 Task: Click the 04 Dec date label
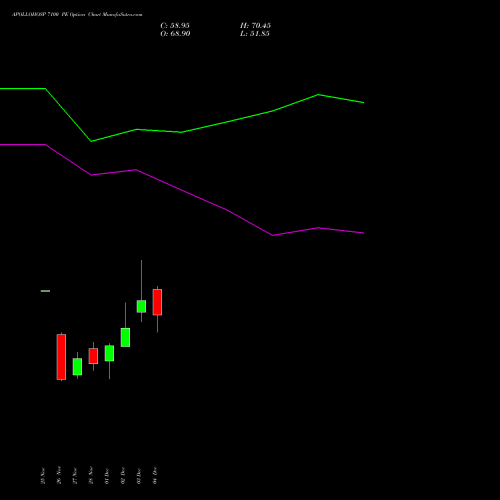click(x=155, y=476)
